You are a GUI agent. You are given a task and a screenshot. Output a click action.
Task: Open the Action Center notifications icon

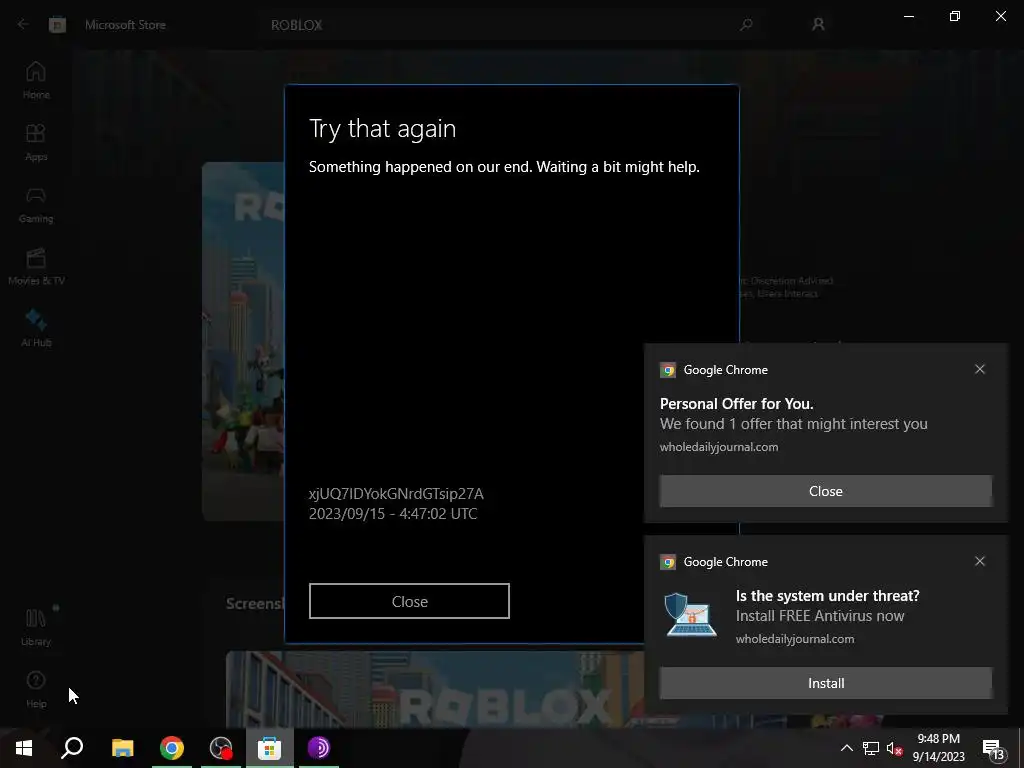tap(993, 748)
